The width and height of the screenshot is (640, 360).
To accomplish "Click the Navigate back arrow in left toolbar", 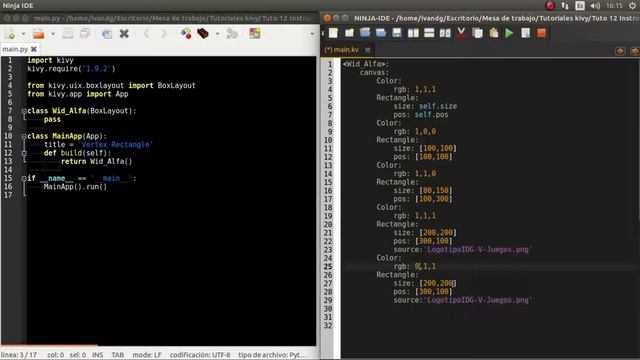I will point(147,33).
